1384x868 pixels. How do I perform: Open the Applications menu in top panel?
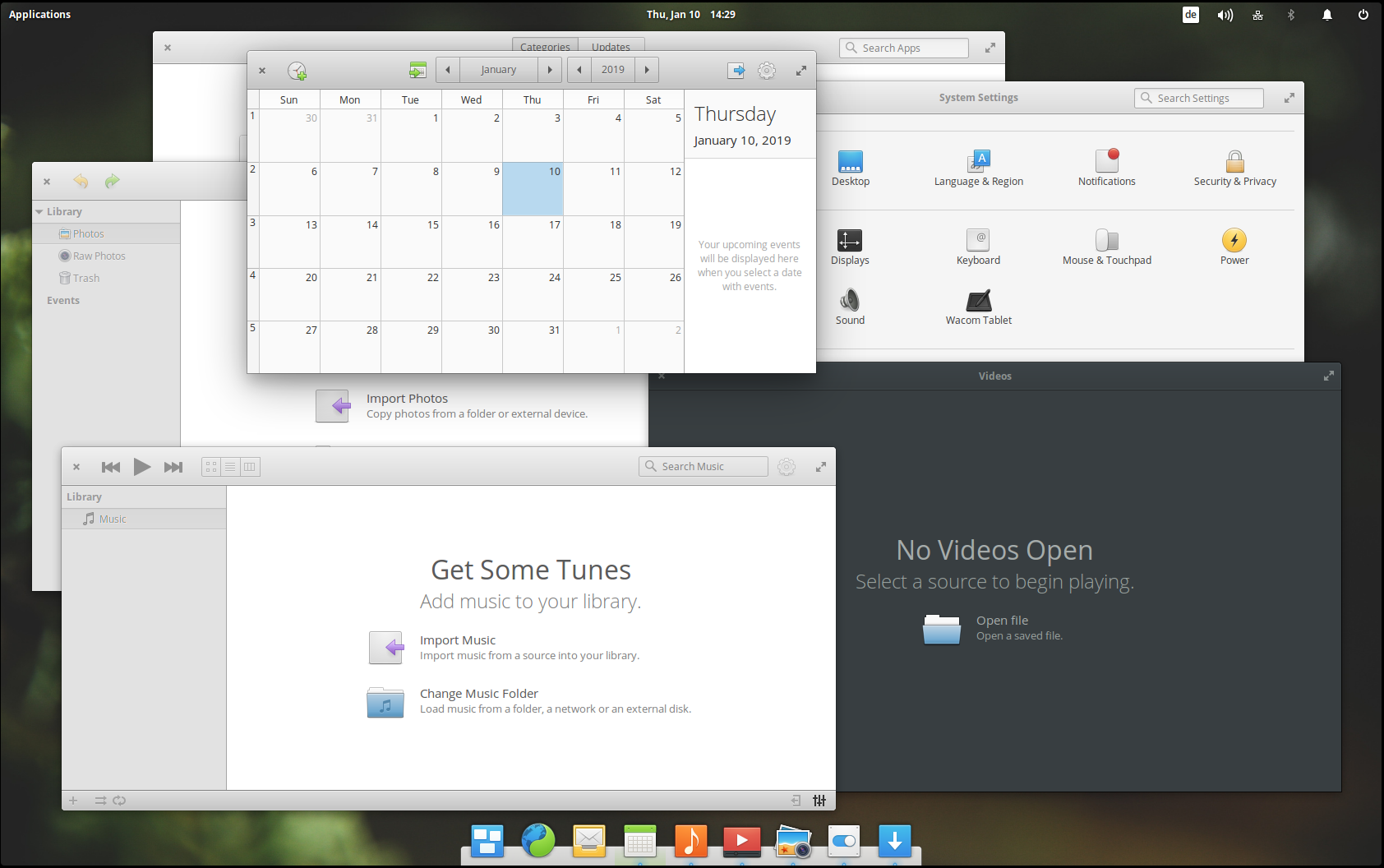(39, 14)
